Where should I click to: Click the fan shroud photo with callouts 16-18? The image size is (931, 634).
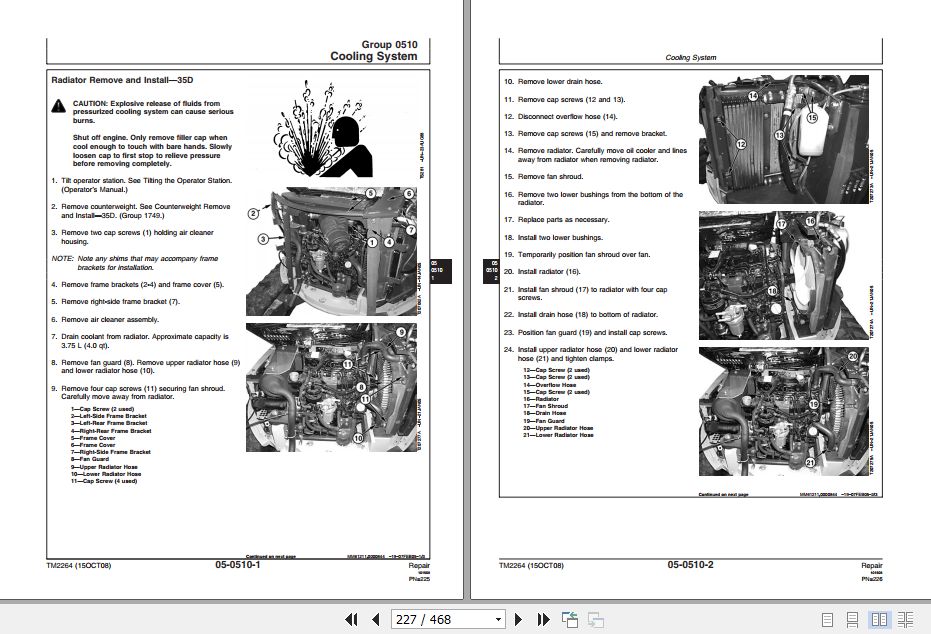[784, 275]
